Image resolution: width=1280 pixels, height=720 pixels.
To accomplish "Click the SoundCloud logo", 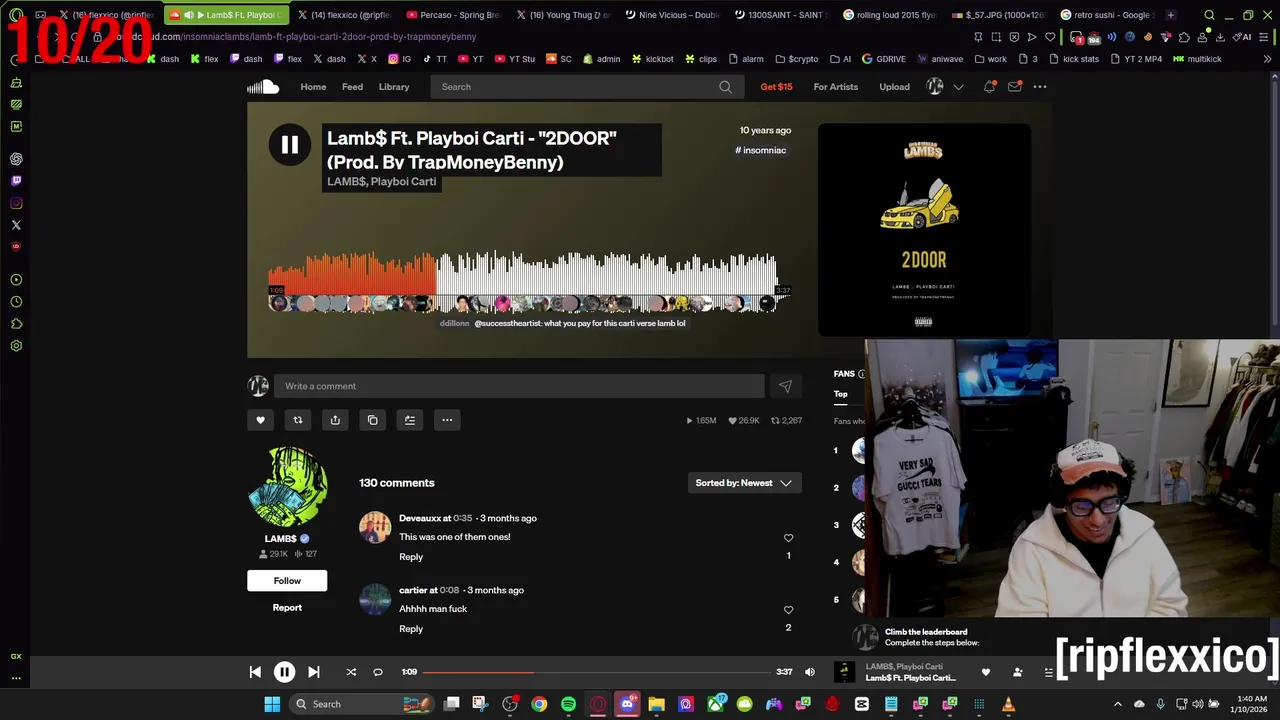I will (x=263, y=87).
